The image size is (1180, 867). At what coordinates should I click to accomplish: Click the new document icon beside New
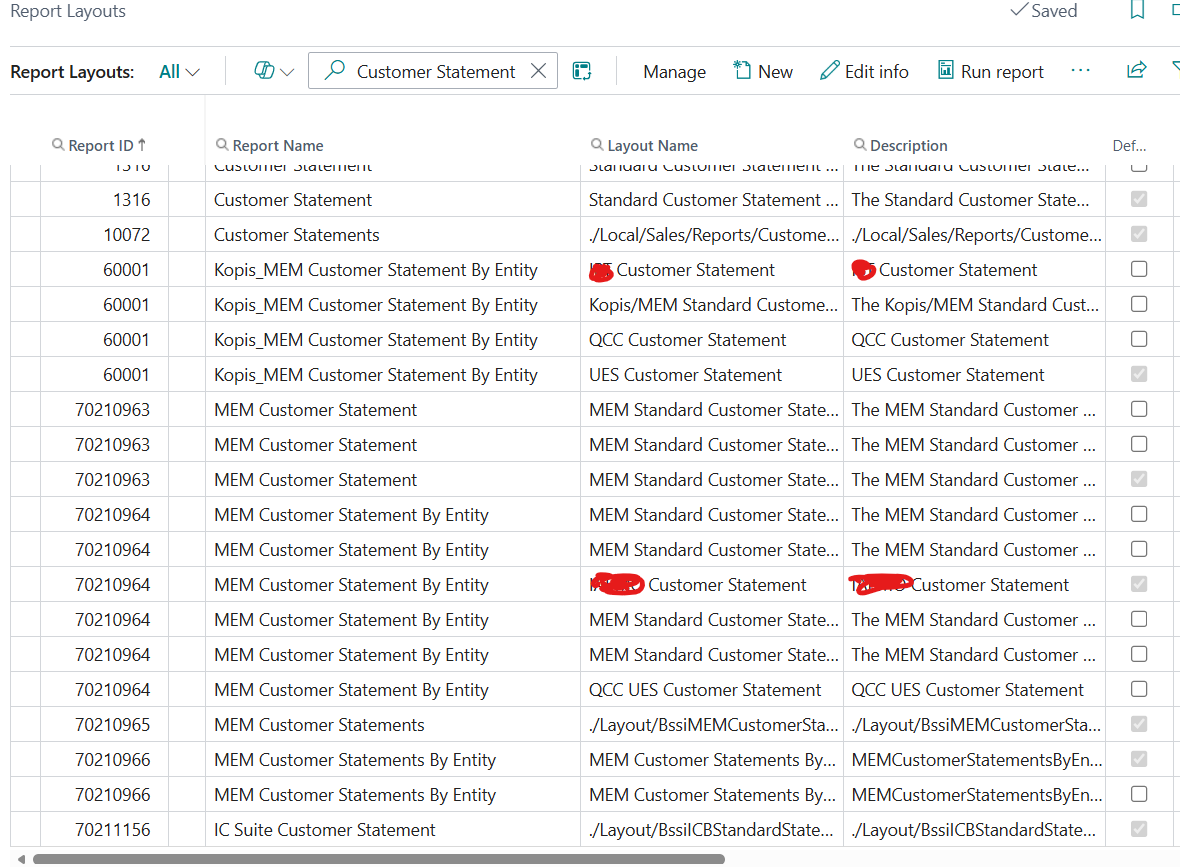pos(742,70)
